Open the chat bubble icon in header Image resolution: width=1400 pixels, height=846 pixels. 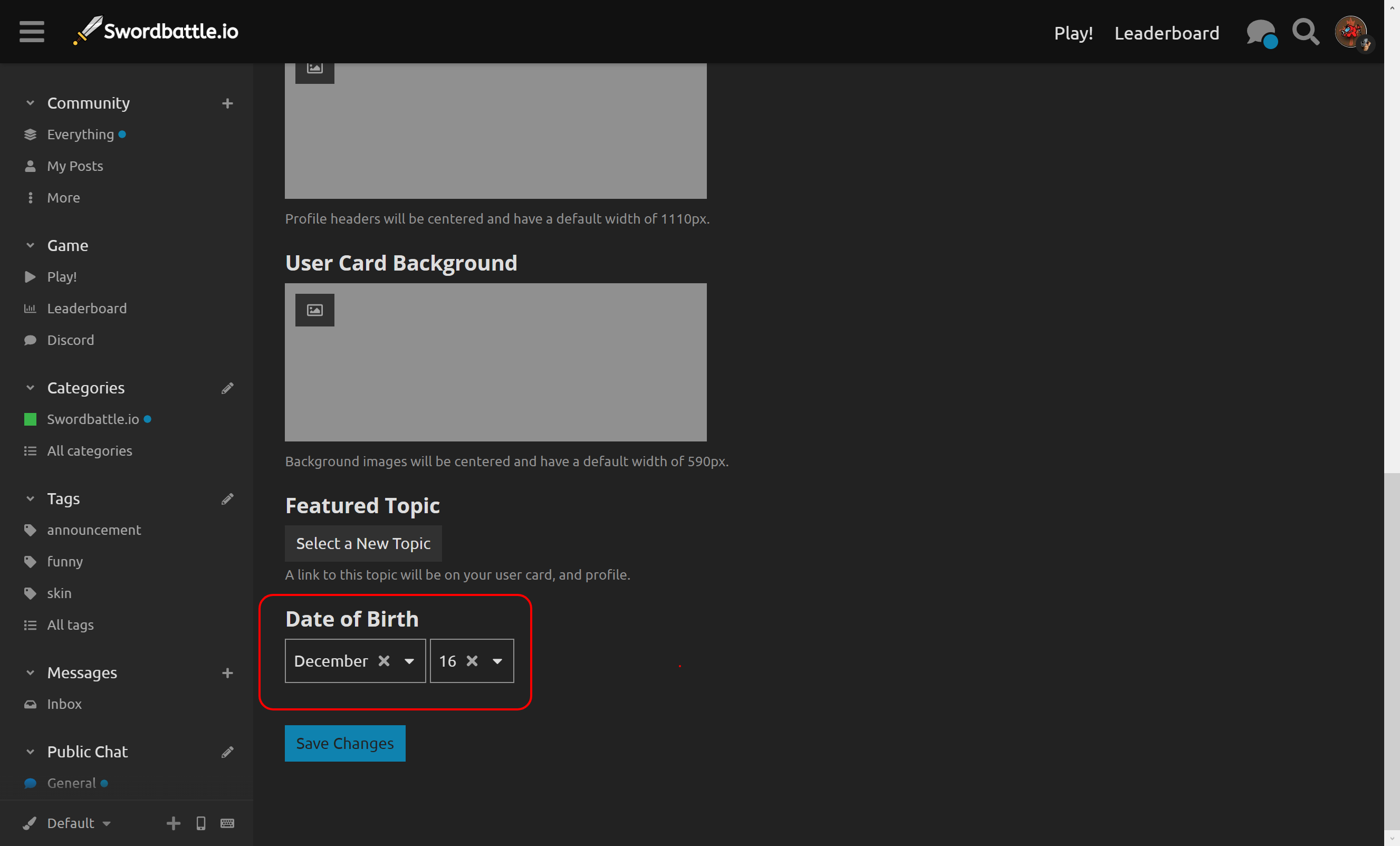[x=1261, y=33]
